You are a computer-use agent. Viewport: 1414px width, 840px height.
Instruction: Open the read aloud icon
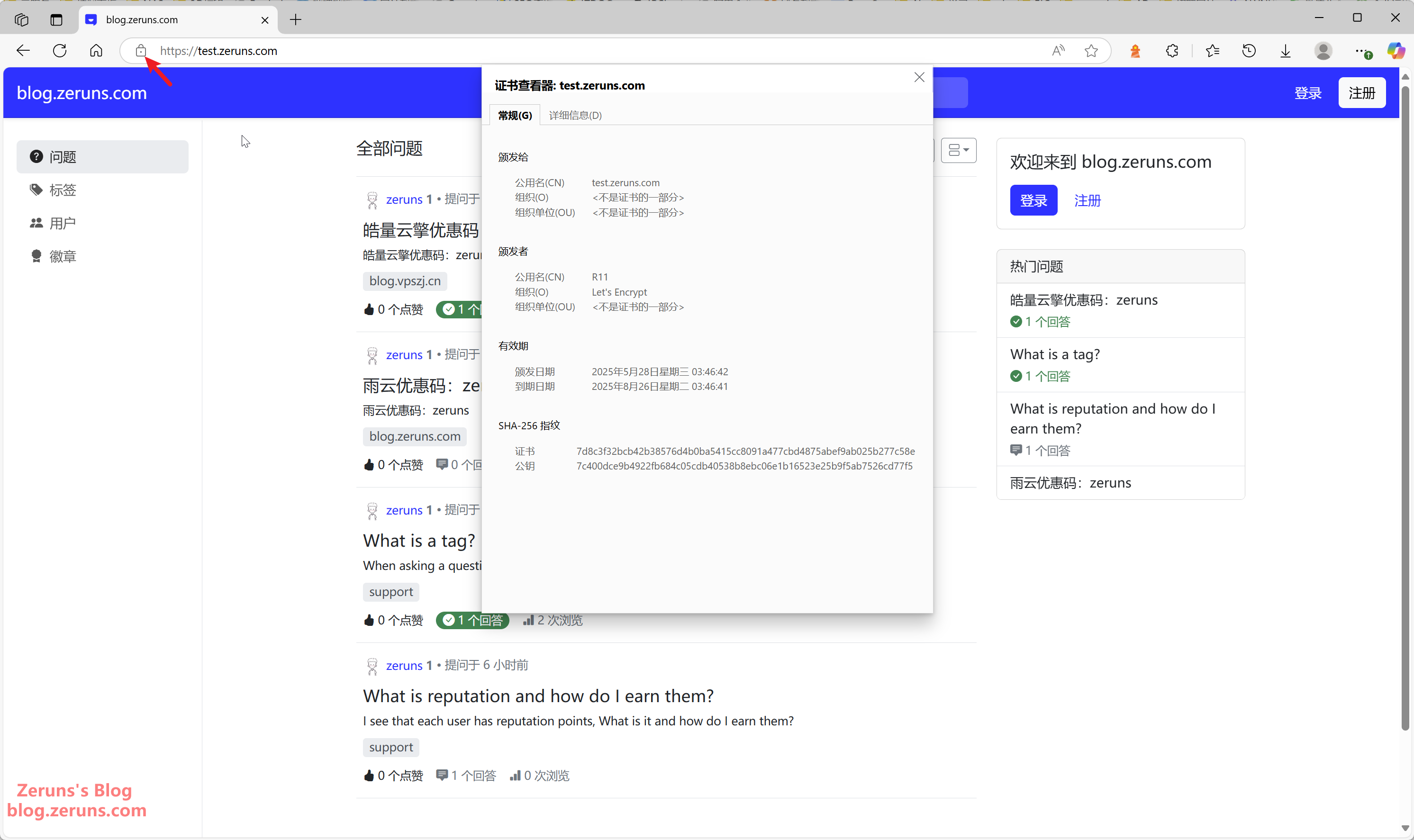point(1058,51)
